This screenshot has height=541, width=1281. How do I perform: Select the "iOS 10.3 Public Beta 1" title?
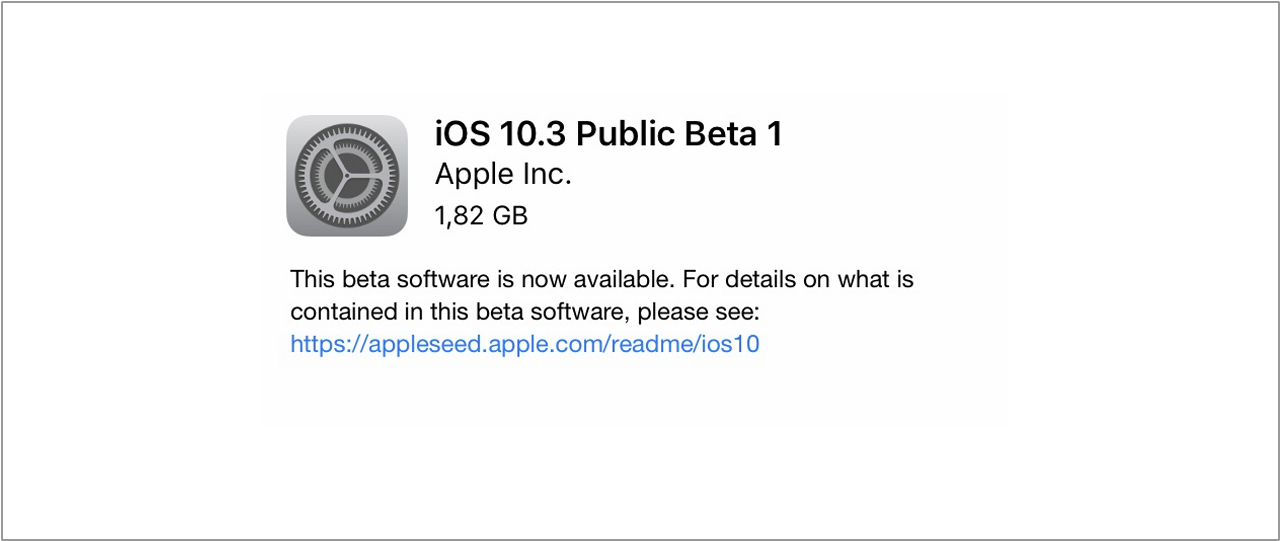(x=608, y=134)
